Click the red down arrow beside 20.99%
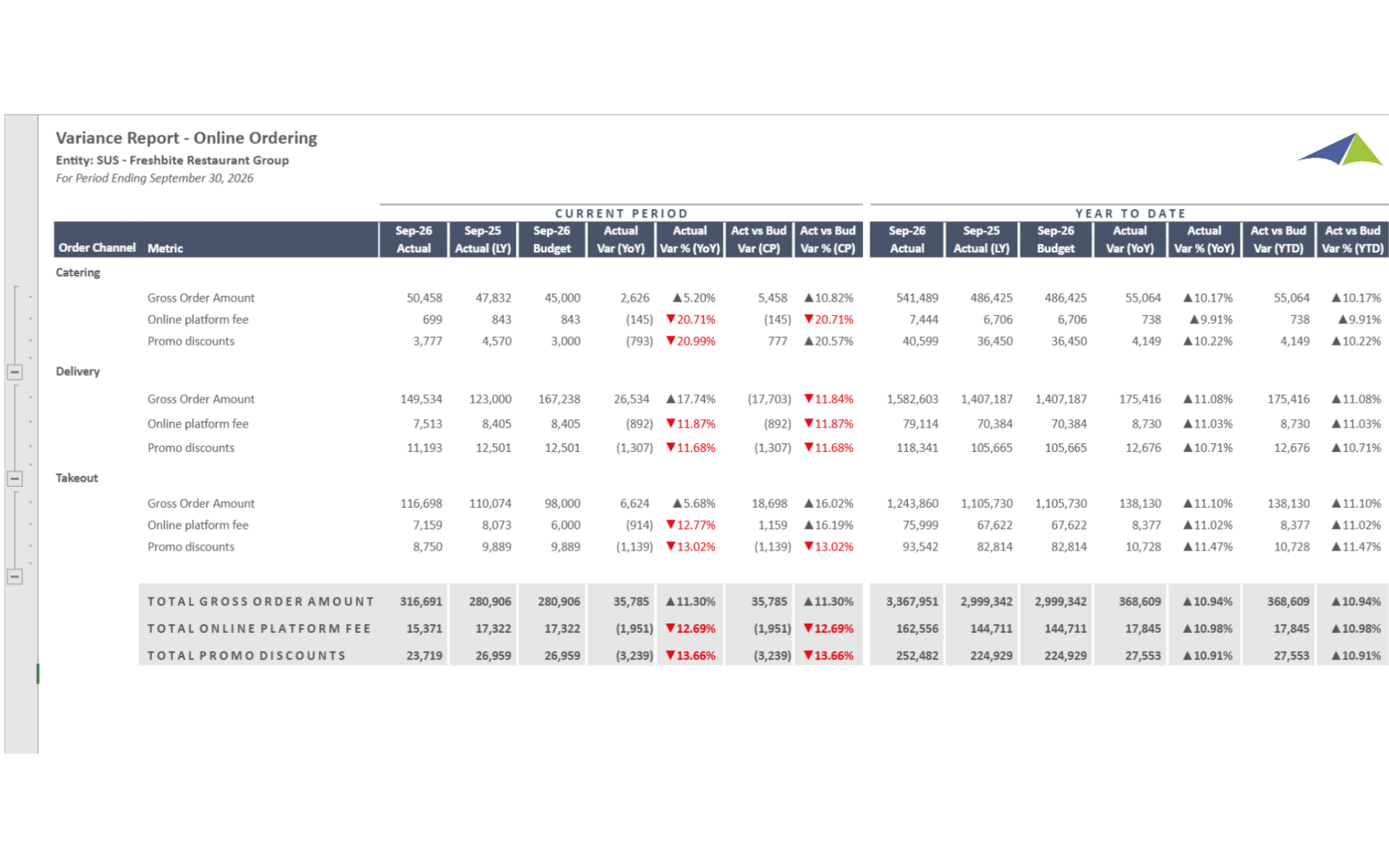The height and width of the screenshot is (868, 1389). coord(671,341)
